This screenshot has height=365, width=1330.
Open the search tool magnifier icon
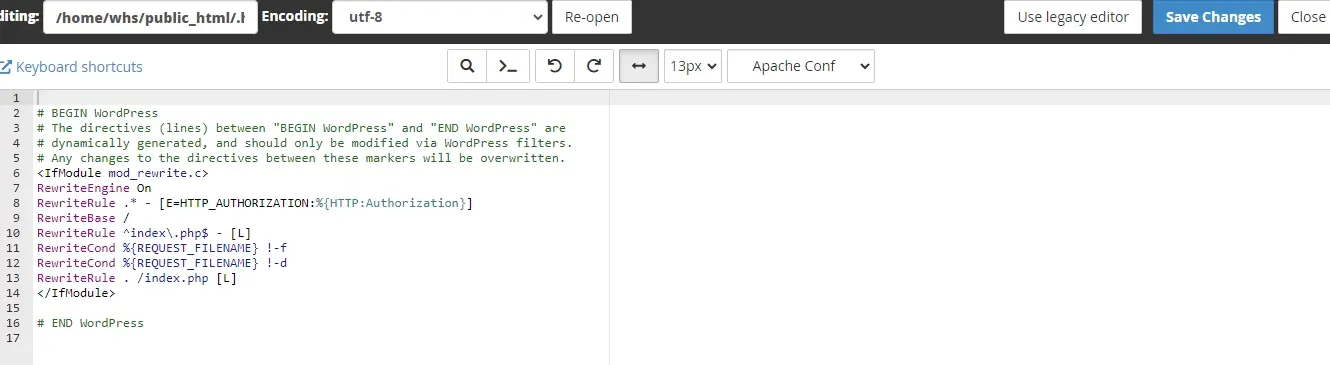(466, 67)
